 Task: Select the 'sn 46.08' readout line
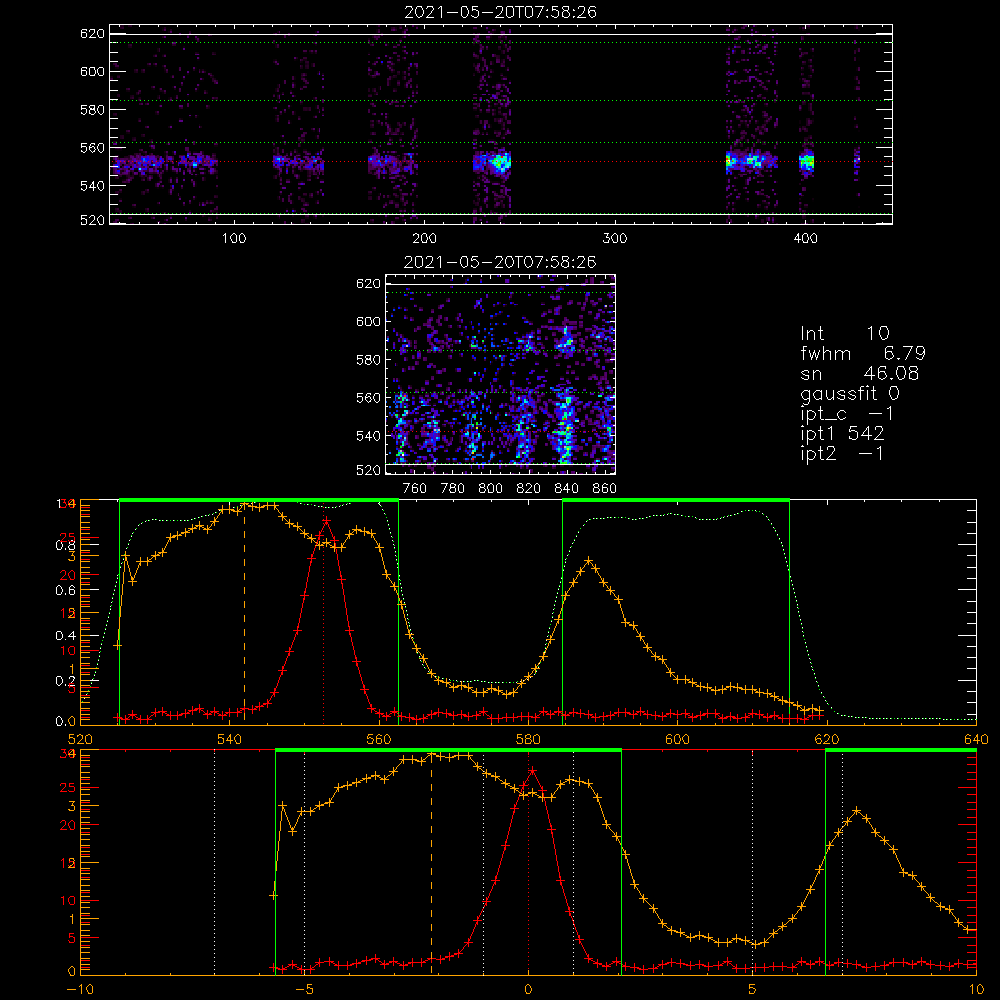point(860,373)
